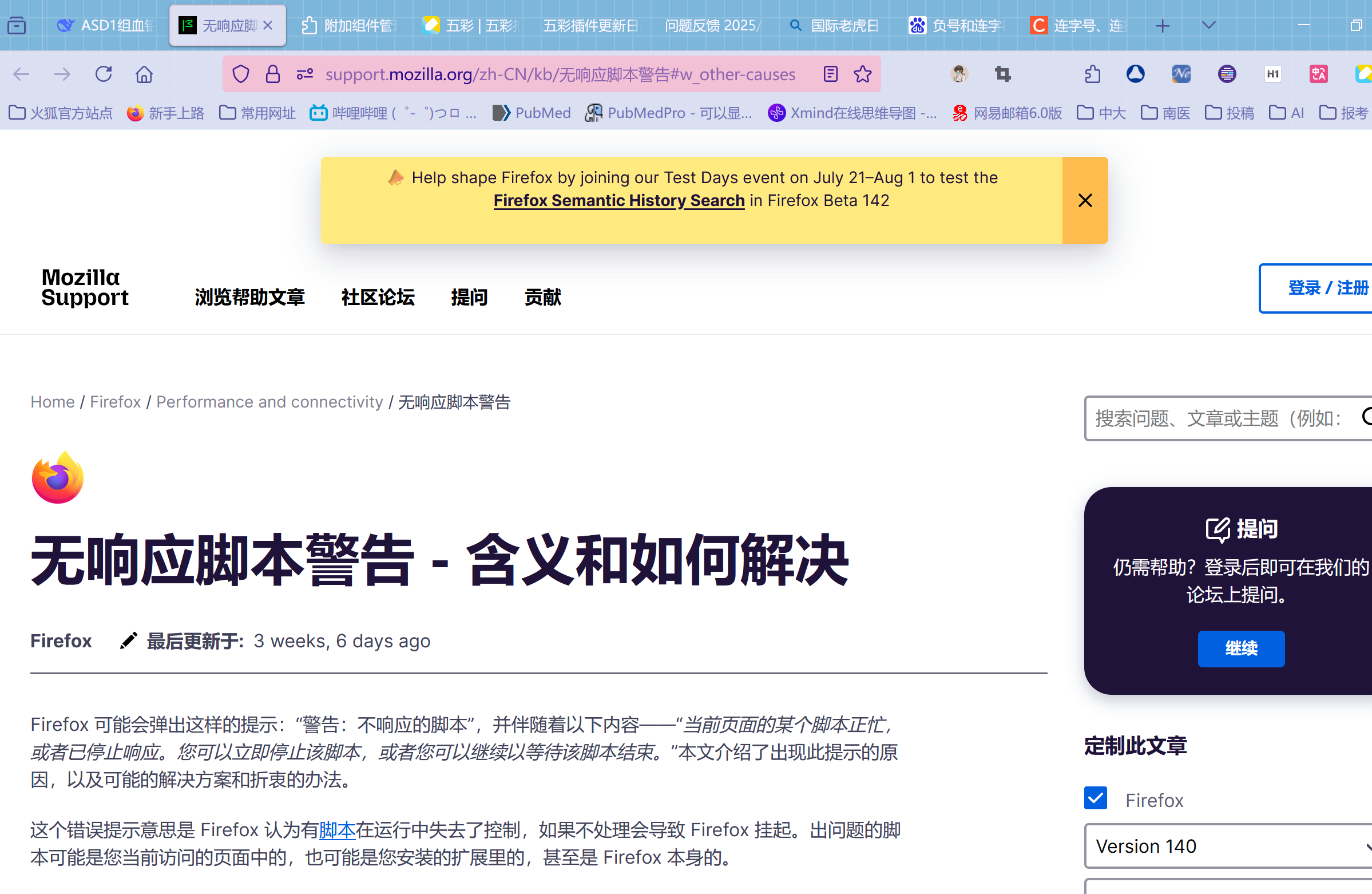Switch to 五彩插件更新日 tab
Viewport: 1372px width, 894px height.
593,25
